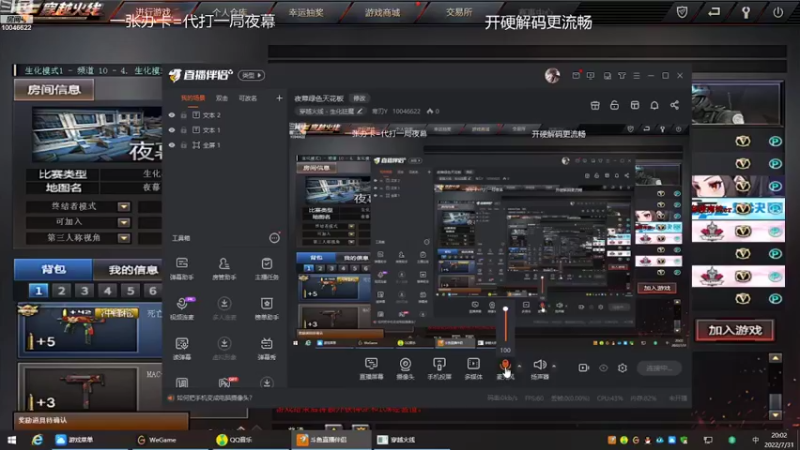The width and height of the screenshot is (800, 450).
Task: Expand microphone options arrow
Action: pos(519,366)
